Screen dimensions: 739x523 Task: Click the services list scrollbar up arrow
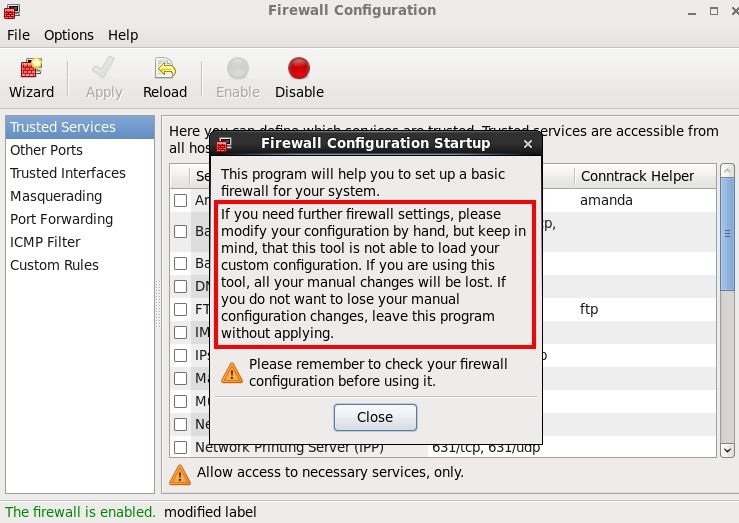[728, 170]
